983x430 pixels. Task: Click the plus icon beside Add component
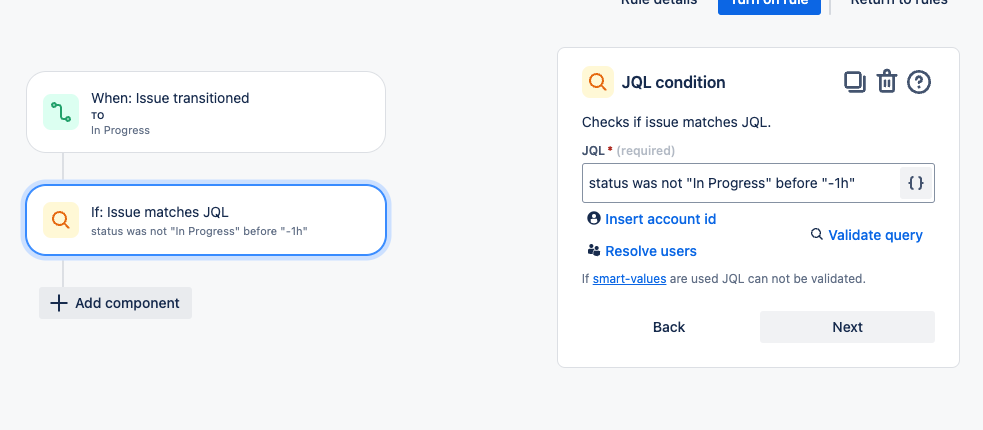59,303
